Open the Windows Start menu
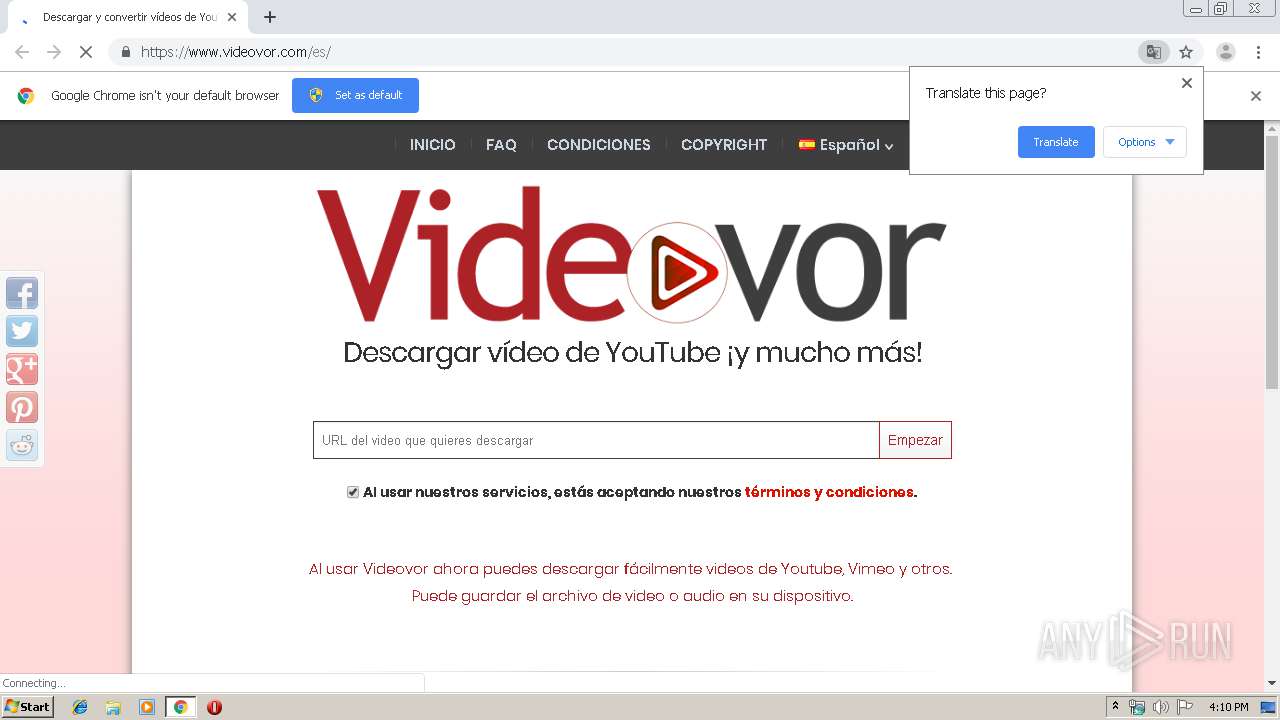The height and width of the screenshot is (720, 1280). tap(27, 707)
